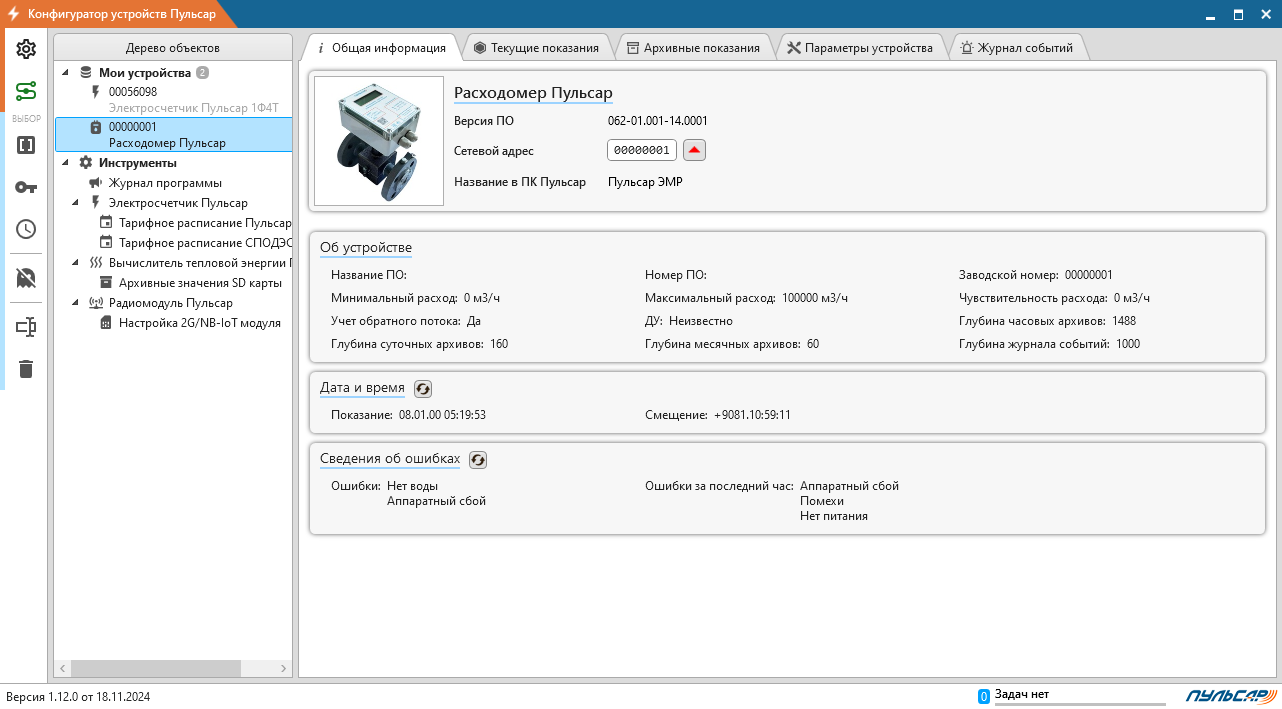Collapse the Мои устройства tree node
This screenshot has height=709, width=1282.
click(66, 73)
